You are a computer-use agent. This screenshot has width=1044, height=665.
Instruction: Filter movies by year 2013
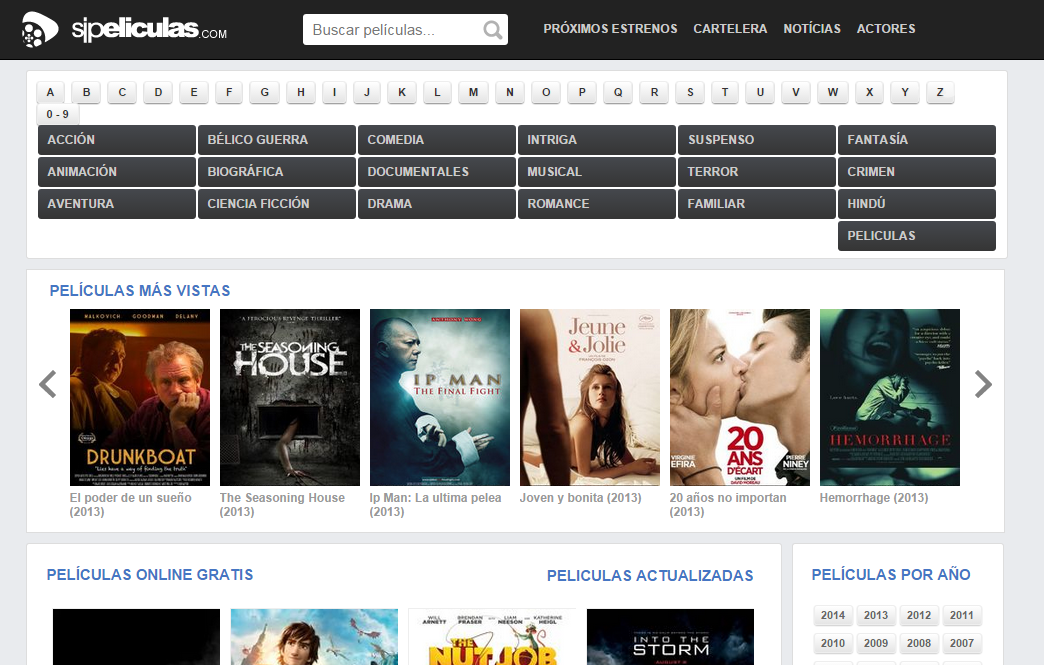coord(876,615)
